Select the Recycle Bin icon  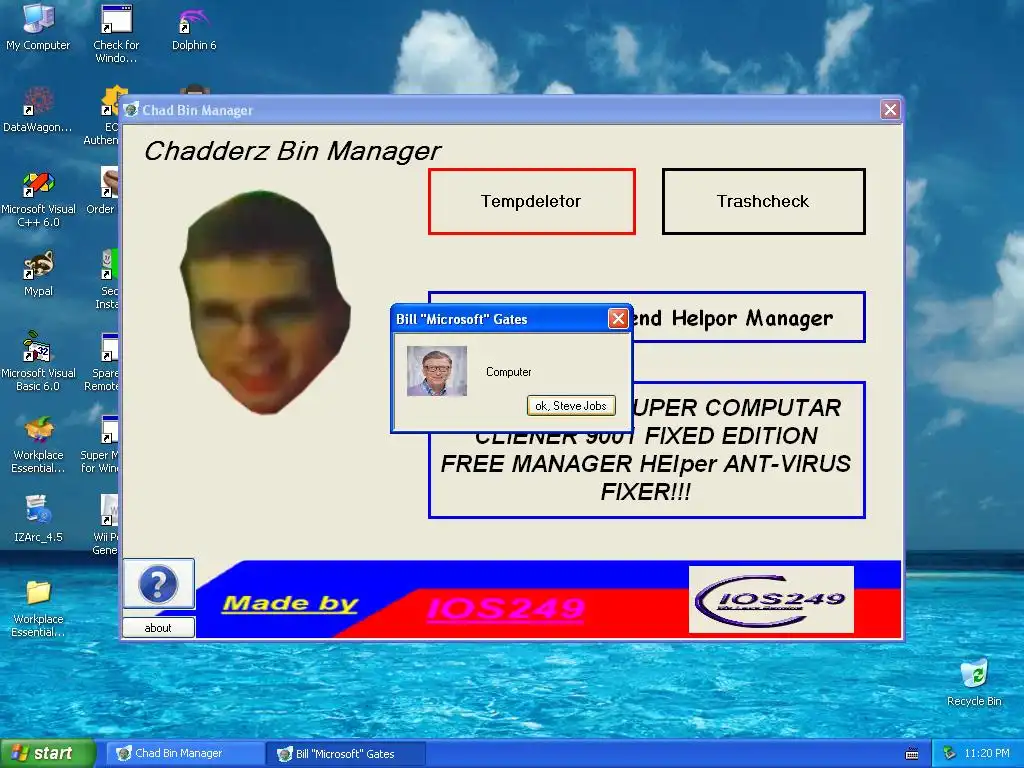974,683
